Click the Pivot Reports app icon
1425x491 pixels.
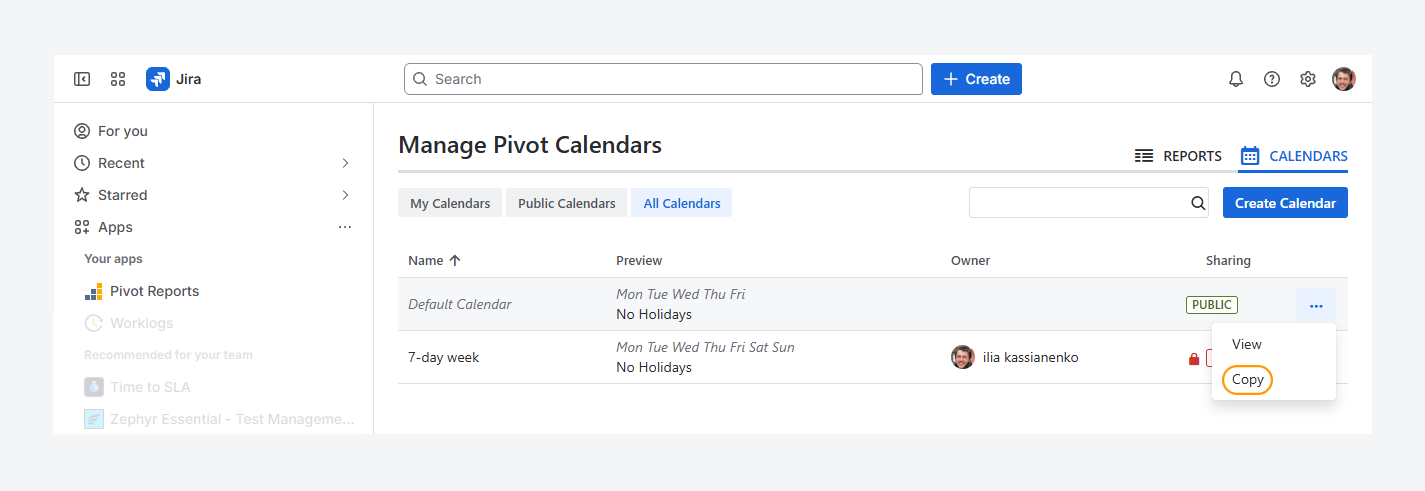click(x=93, y=291)
